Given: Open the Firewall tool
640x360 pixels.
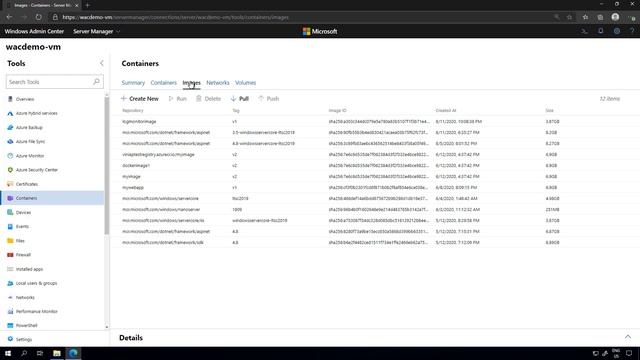Looking at the screenshot, I should click(23, 255).
